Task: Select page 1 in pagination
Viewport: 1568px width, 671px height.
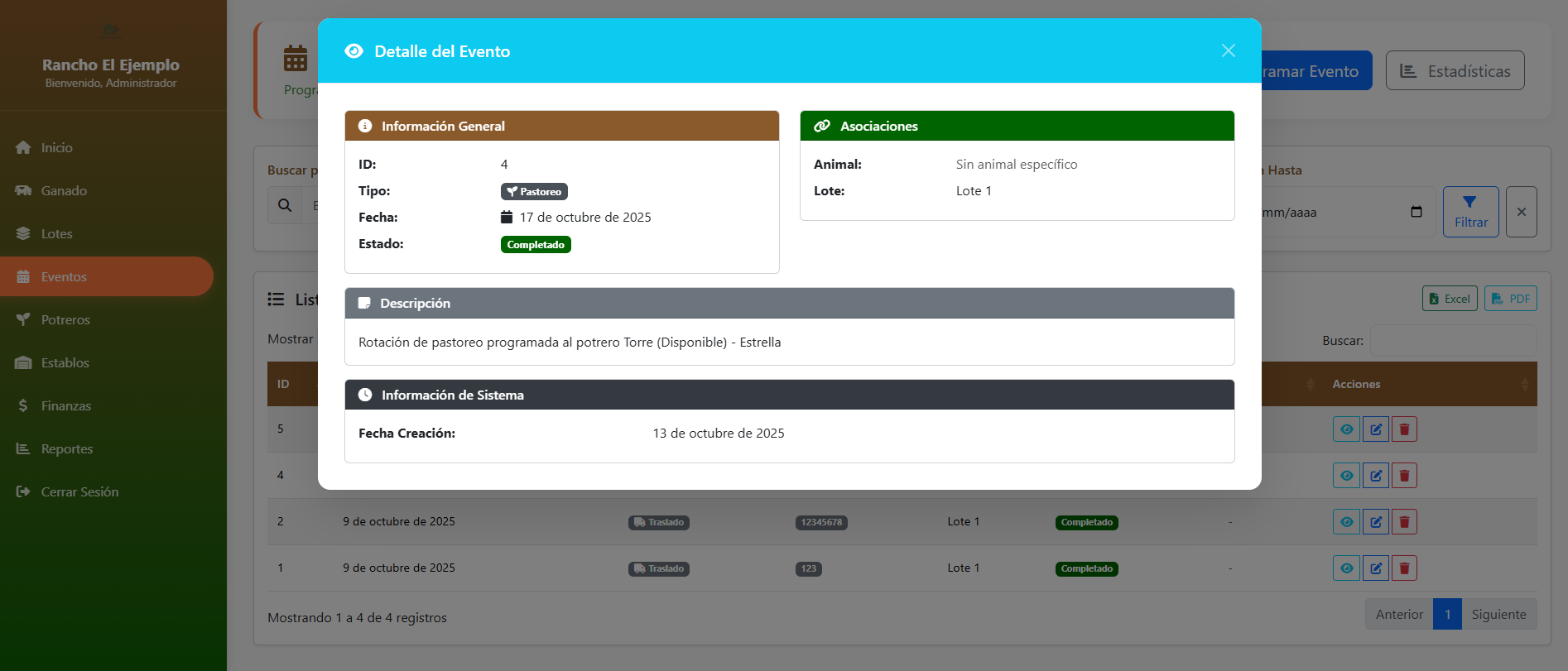Action: click(1447, 614)
